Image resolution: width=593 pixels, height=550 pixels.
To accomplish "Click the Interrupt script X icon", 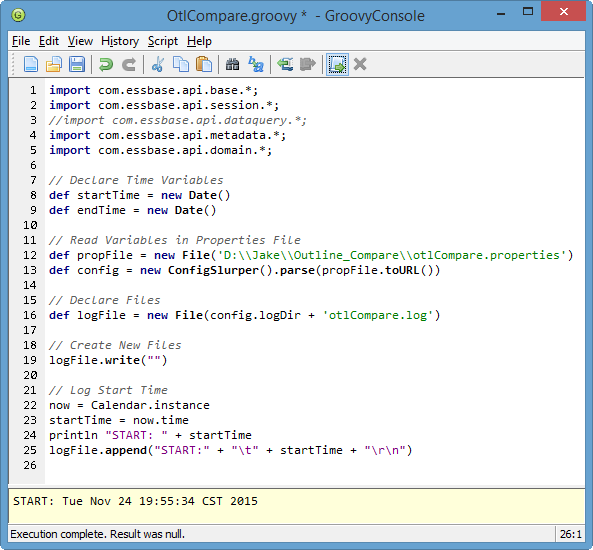I will [x=360, y=64].
